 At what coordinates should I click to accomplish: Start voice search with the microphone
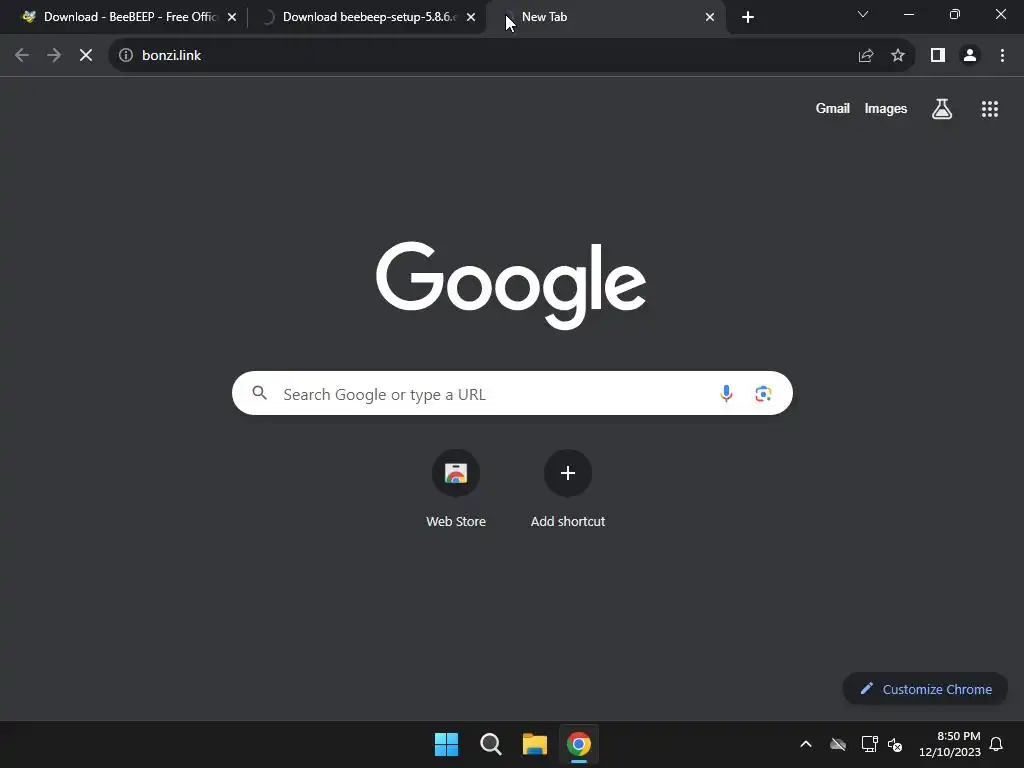[726, 393]
